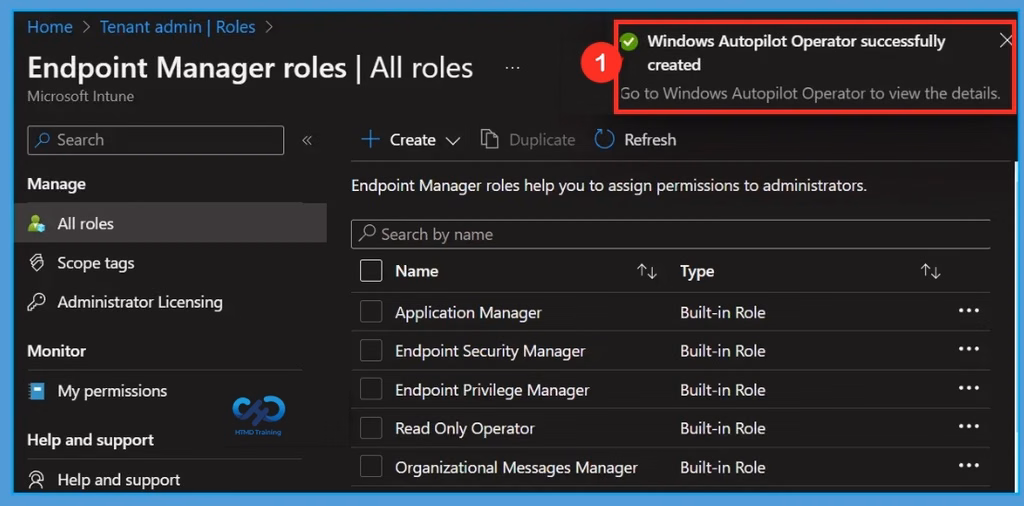Tick the select-all checkbox in the Name header
This screenshot has height=506, width=1024.
click(371, 271)
